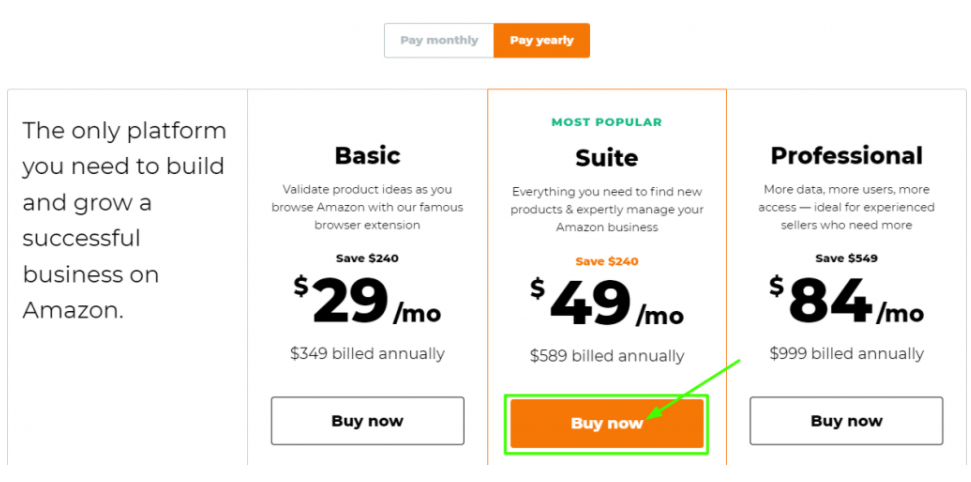Screen dimensions: 971x482
Task: Click the $589 billed annually text
Action: click(x=607, y=356)
